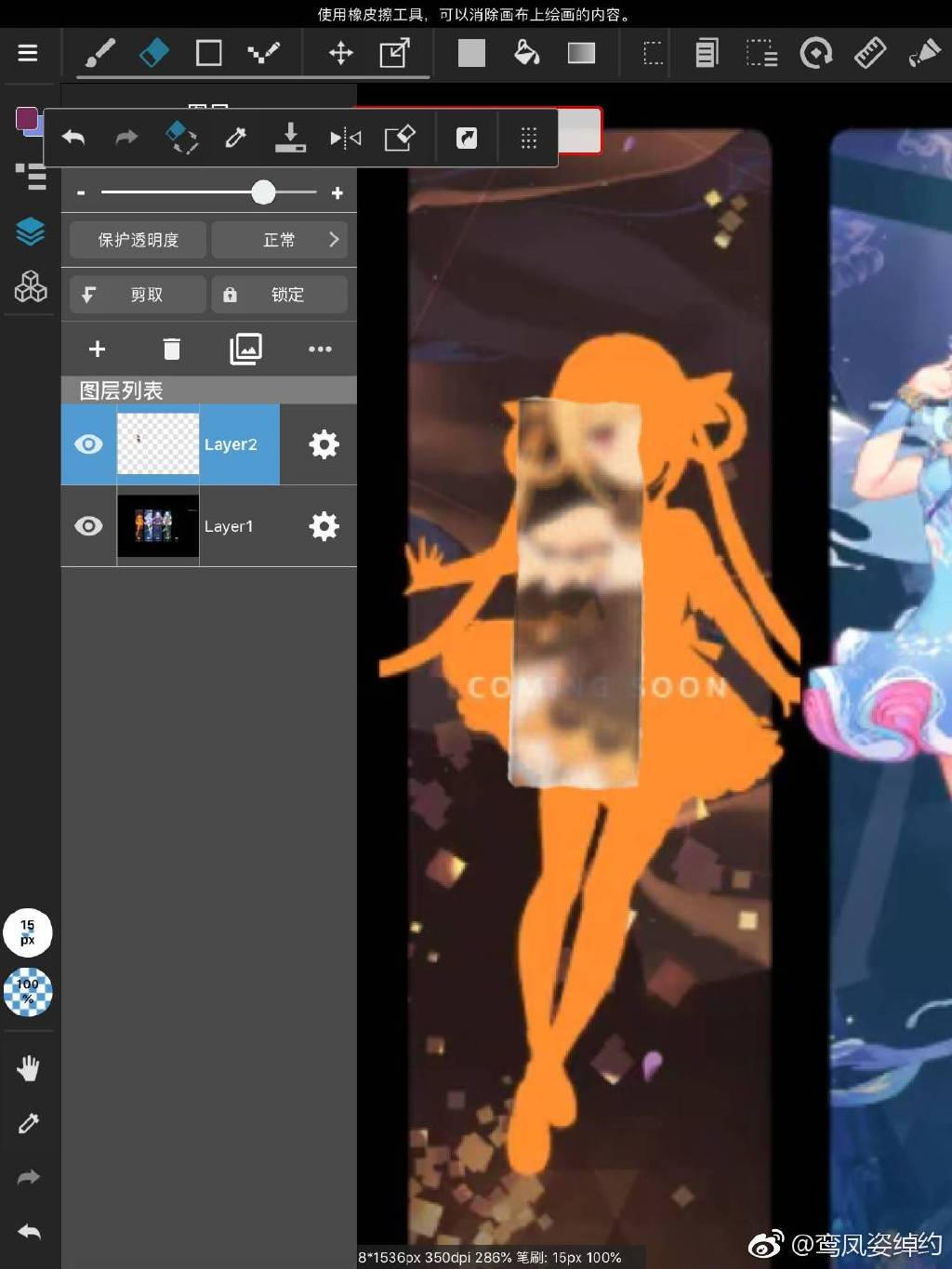Open the hamburger main menu

click(28, 53)
